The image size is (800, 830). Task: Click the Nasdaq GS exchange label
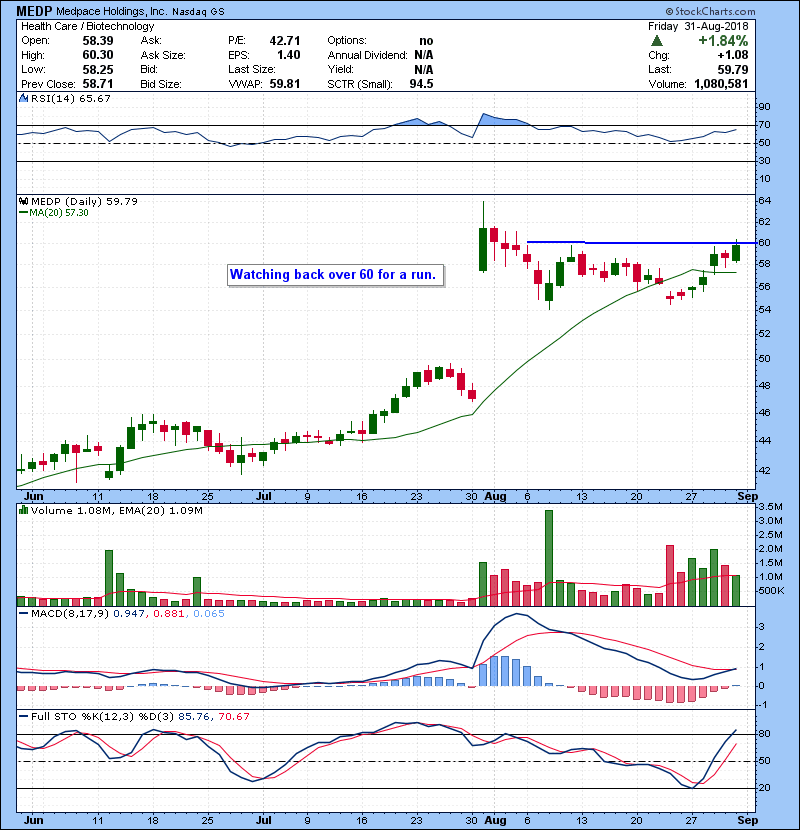(x=198, y=12)
